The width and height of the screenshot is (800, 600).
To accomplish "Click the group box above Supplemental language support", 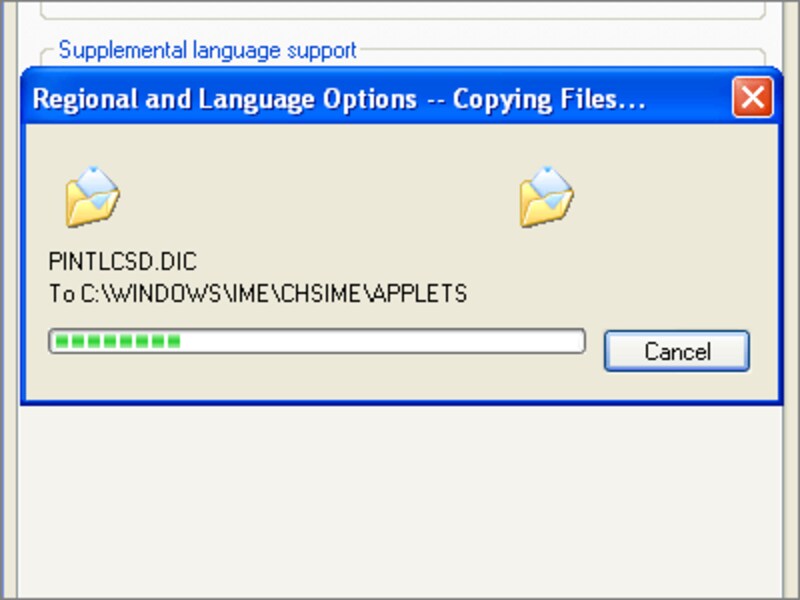I will (400, 10).
